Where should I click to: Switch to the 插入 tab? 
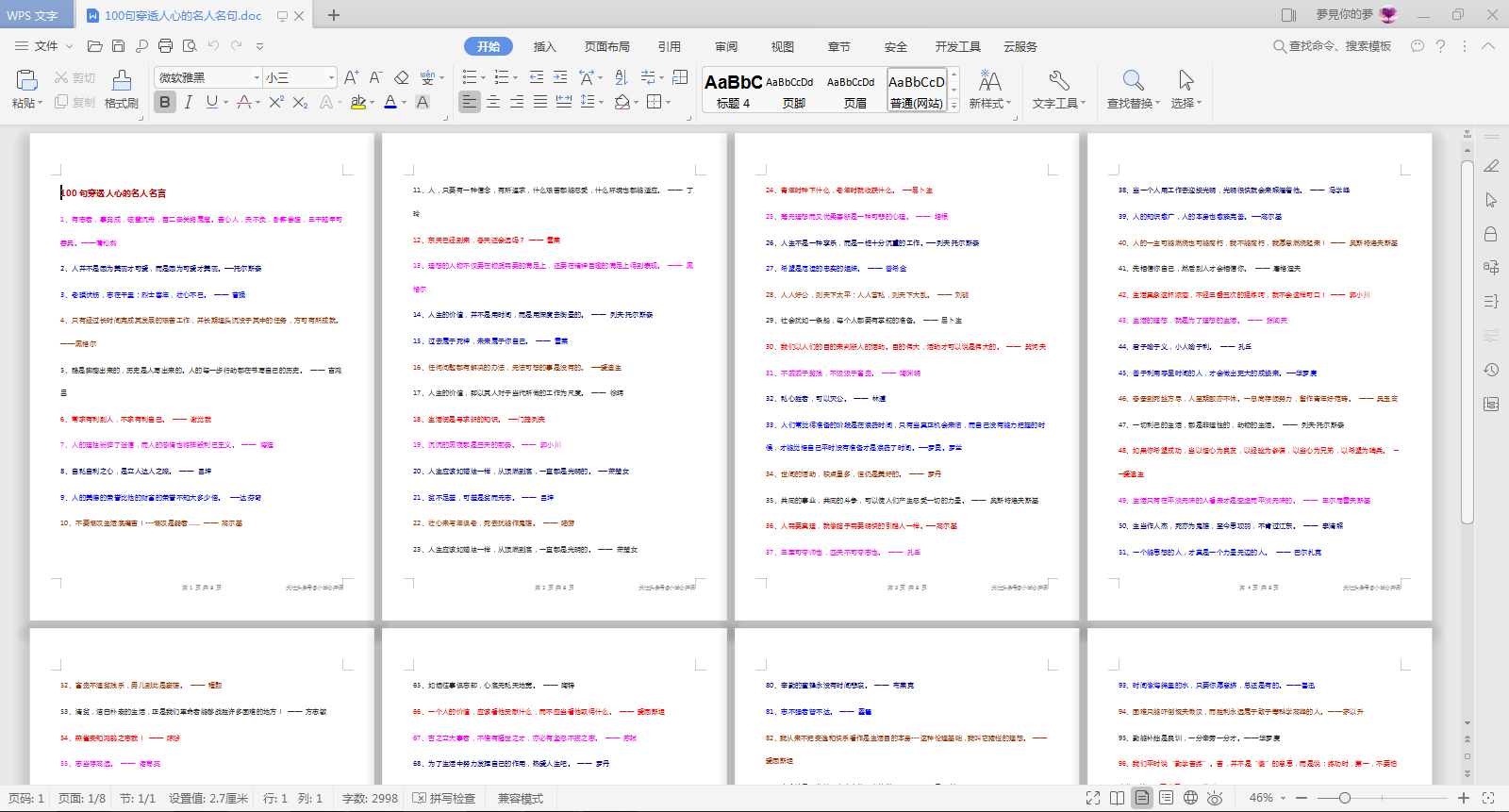545,46
